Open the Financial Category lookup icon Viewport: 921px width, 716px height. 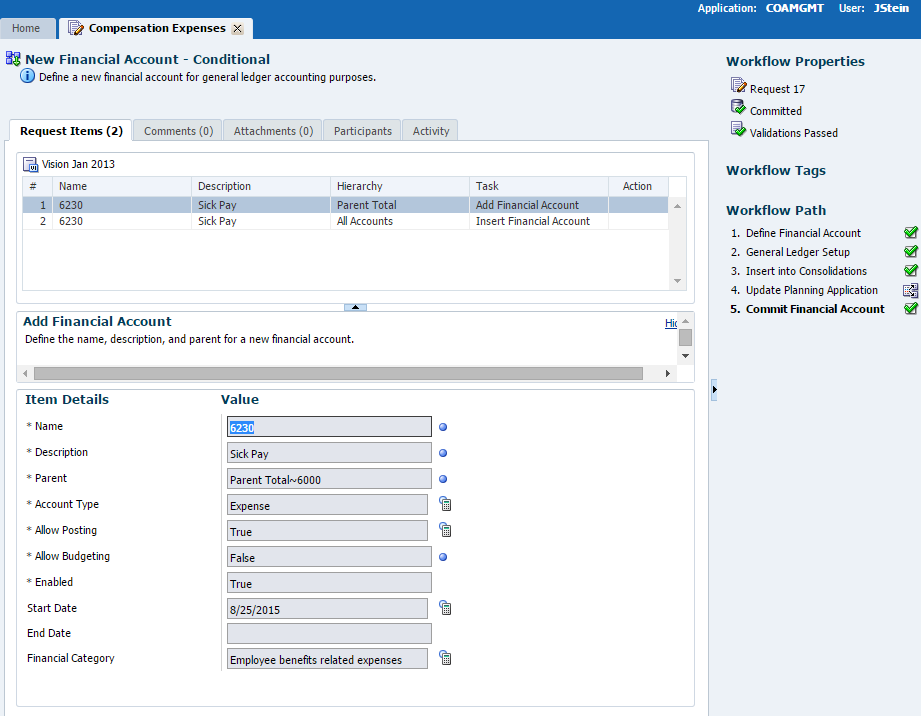click(x=446, y=659)
